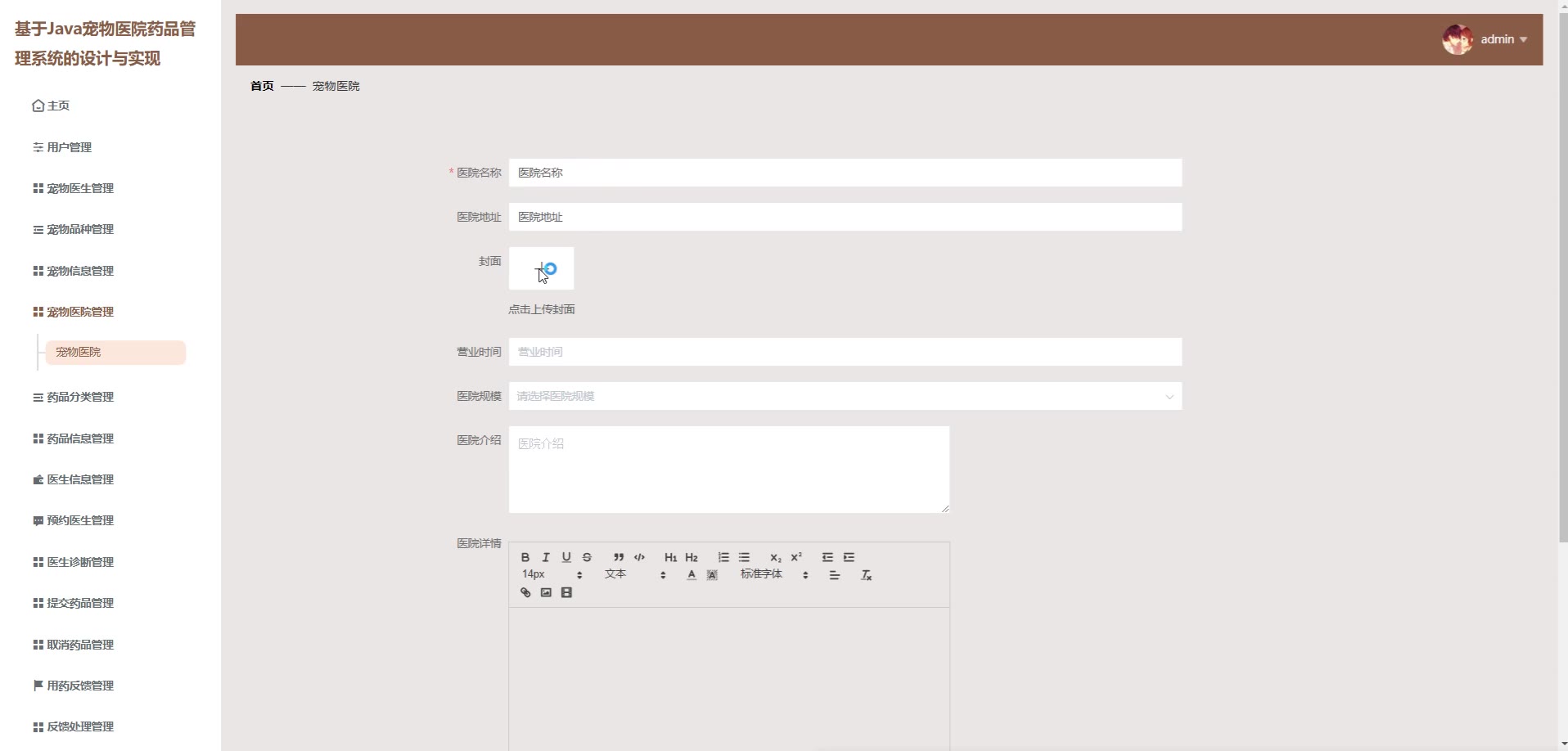Screen dimensions: 1568x751
Task: Insert a hyperlink in editor
Action: (525, 592)
